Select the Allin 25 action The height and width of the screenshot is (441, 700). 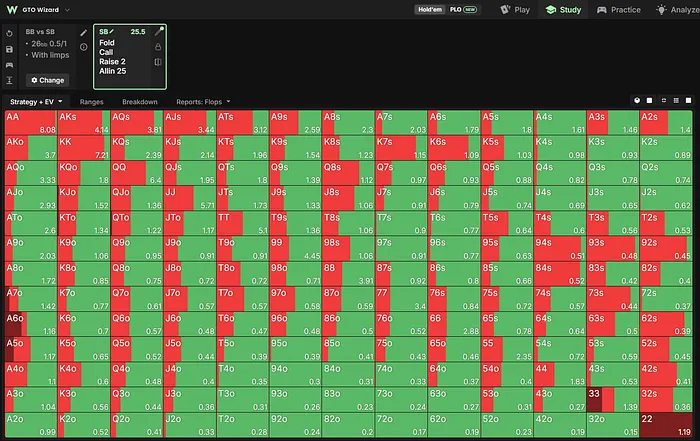tap(112, 71)
